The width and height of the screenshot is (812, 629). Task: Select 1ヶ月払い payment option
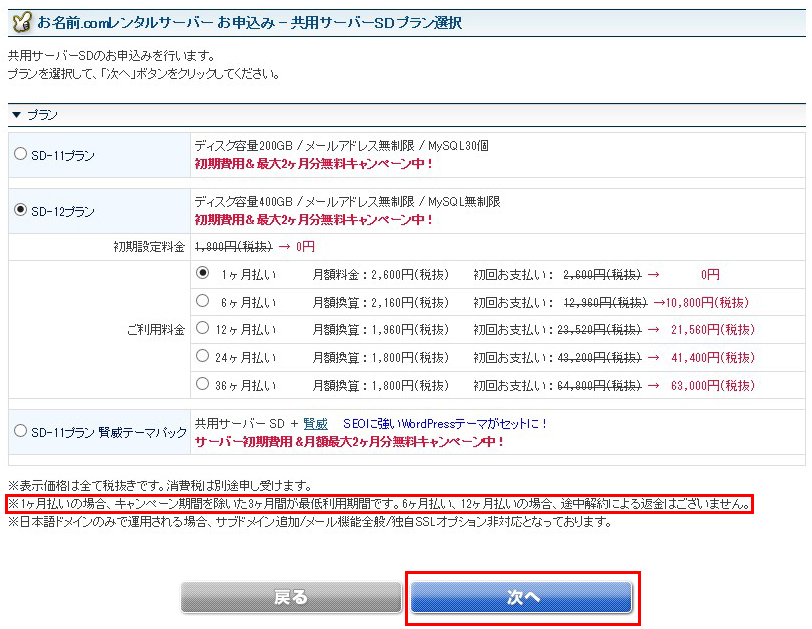[x=203, y=273]
